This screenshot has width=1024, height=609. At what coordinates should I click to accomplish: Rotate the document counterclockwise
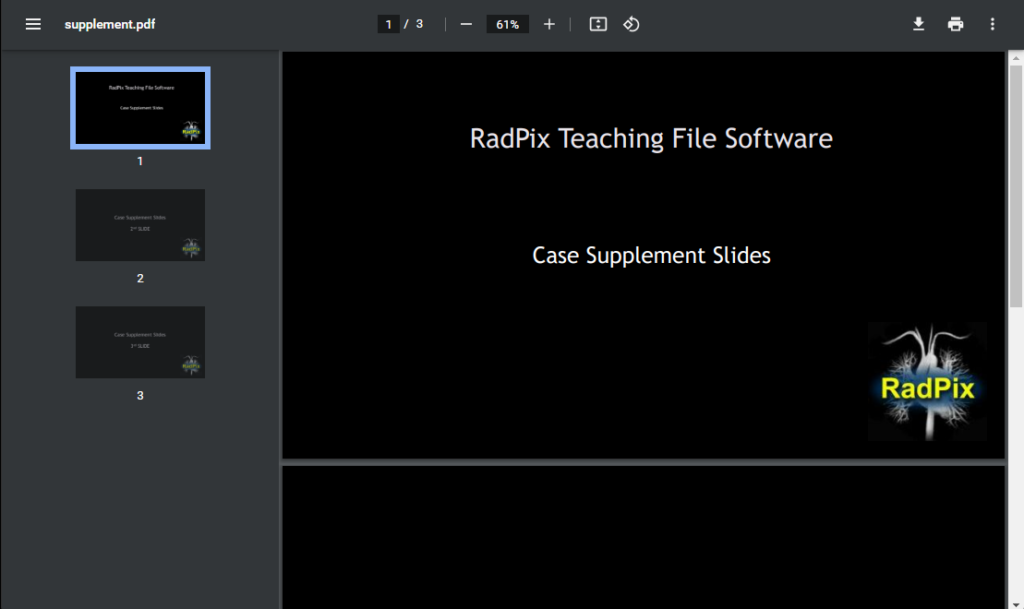[x=631, y=24]
